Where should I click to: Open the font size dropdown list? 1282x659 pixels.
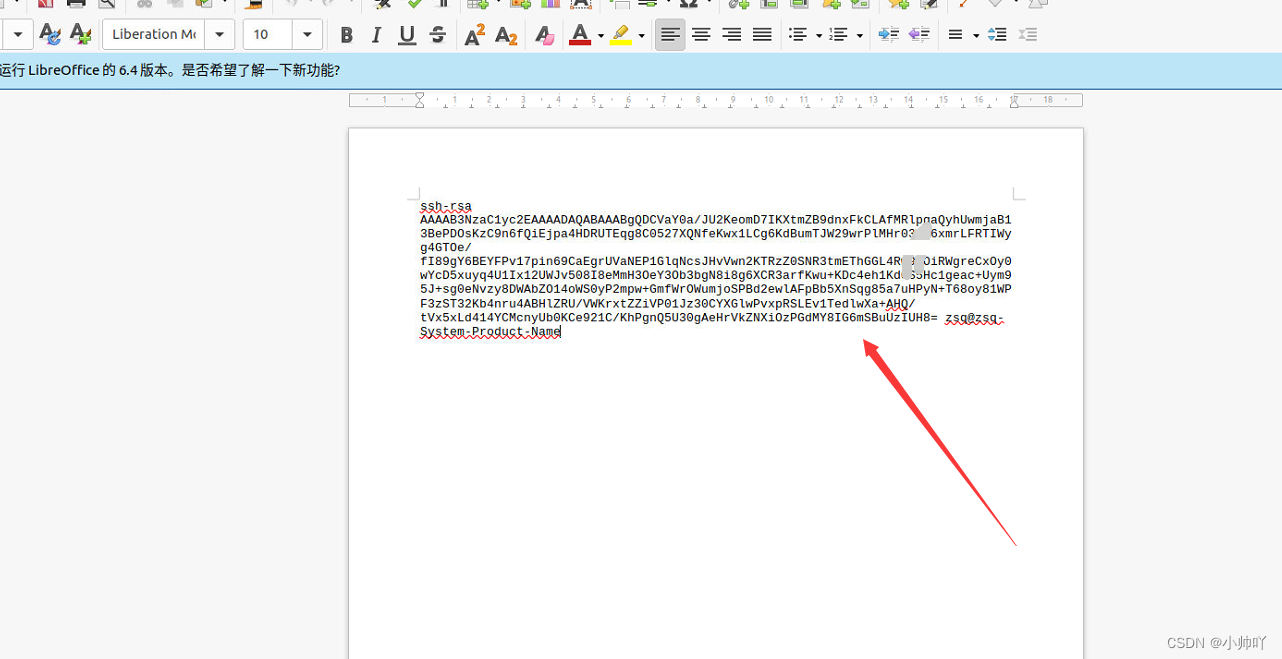[307, 34]
